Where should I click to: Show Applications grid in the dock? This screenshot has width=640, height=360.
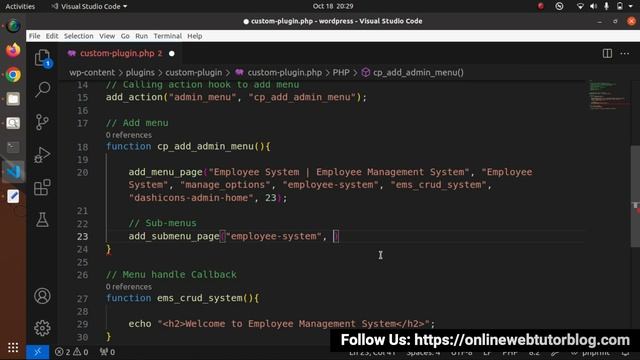click(x=13, y=347)
